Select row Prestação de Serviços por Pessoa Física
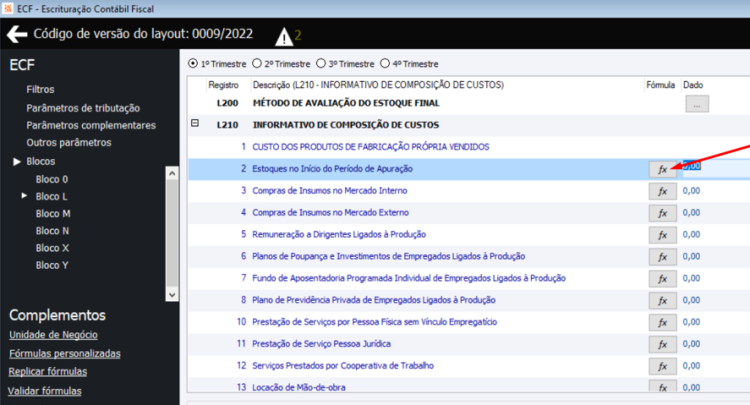This screenshot has height=405, width=750. coord(469,322)
